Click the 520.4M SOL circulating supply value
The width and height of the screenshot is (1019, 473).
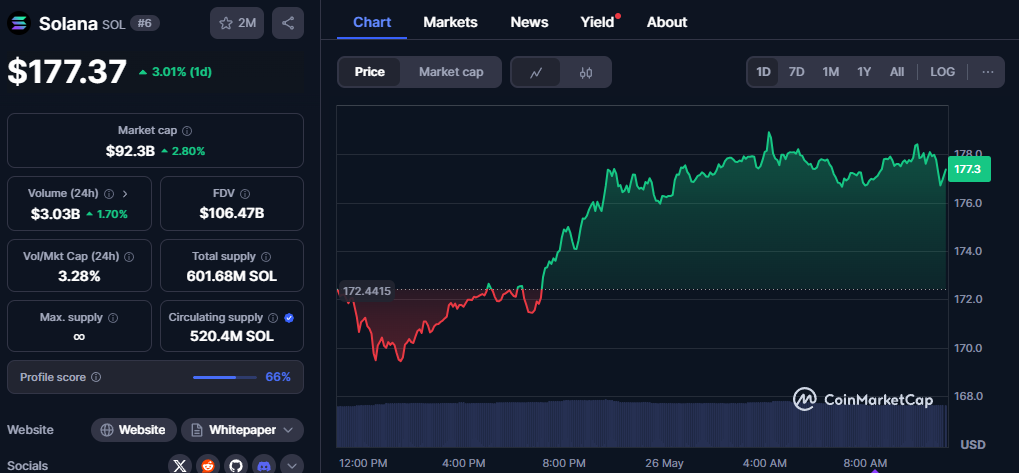[x=231, y=336]
